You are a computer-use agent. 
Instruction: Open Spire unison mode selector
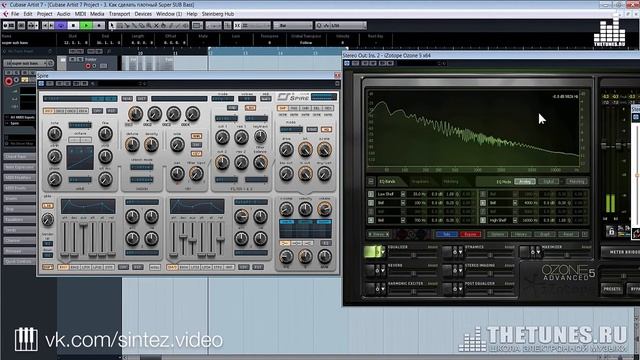pyautogui.click(x=142, y=167)
